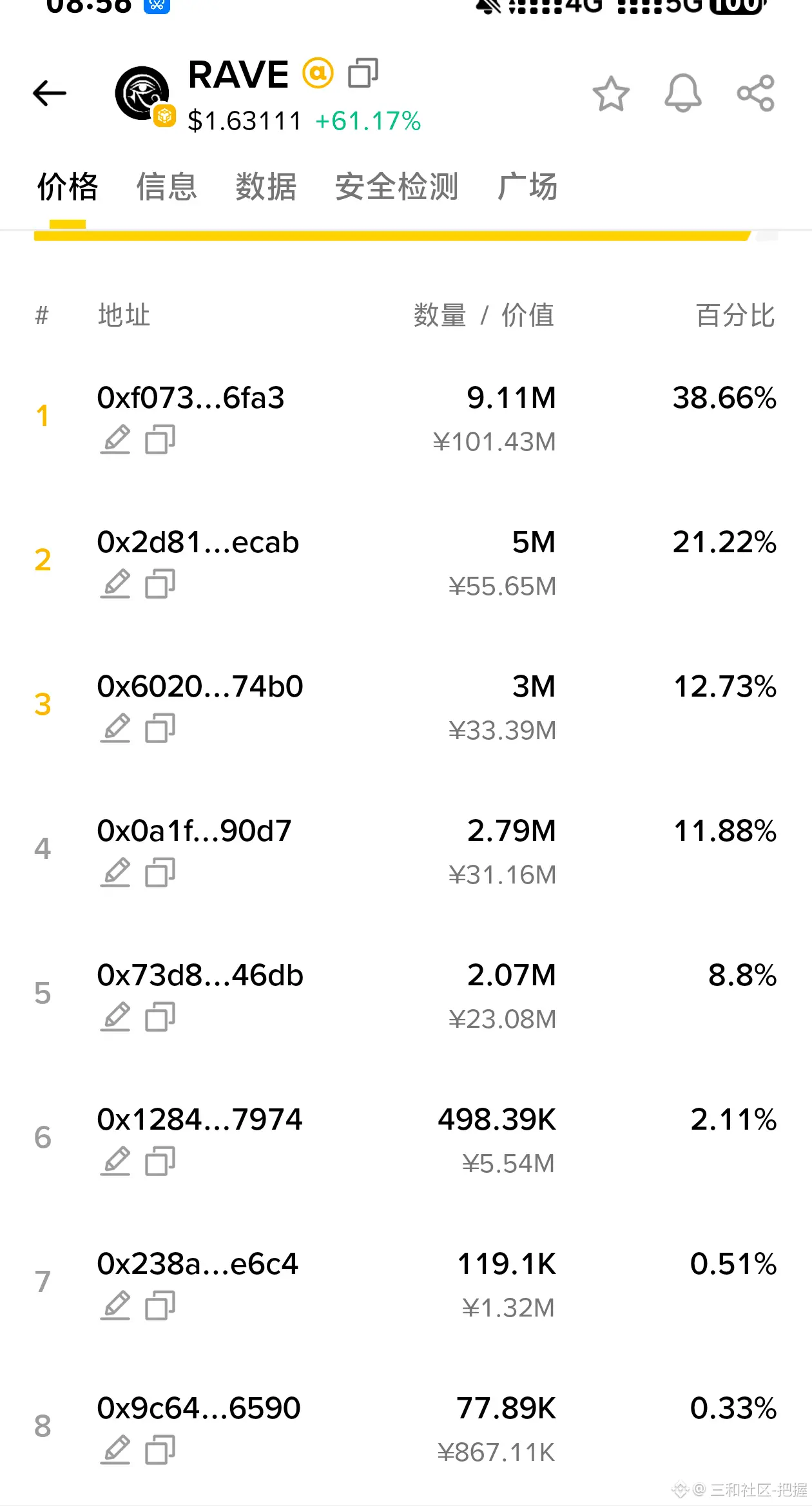Copy address 0x6020...74b0
Image resolution: width=812 pixels, height=1506 pixels.
tap(160, 729)
